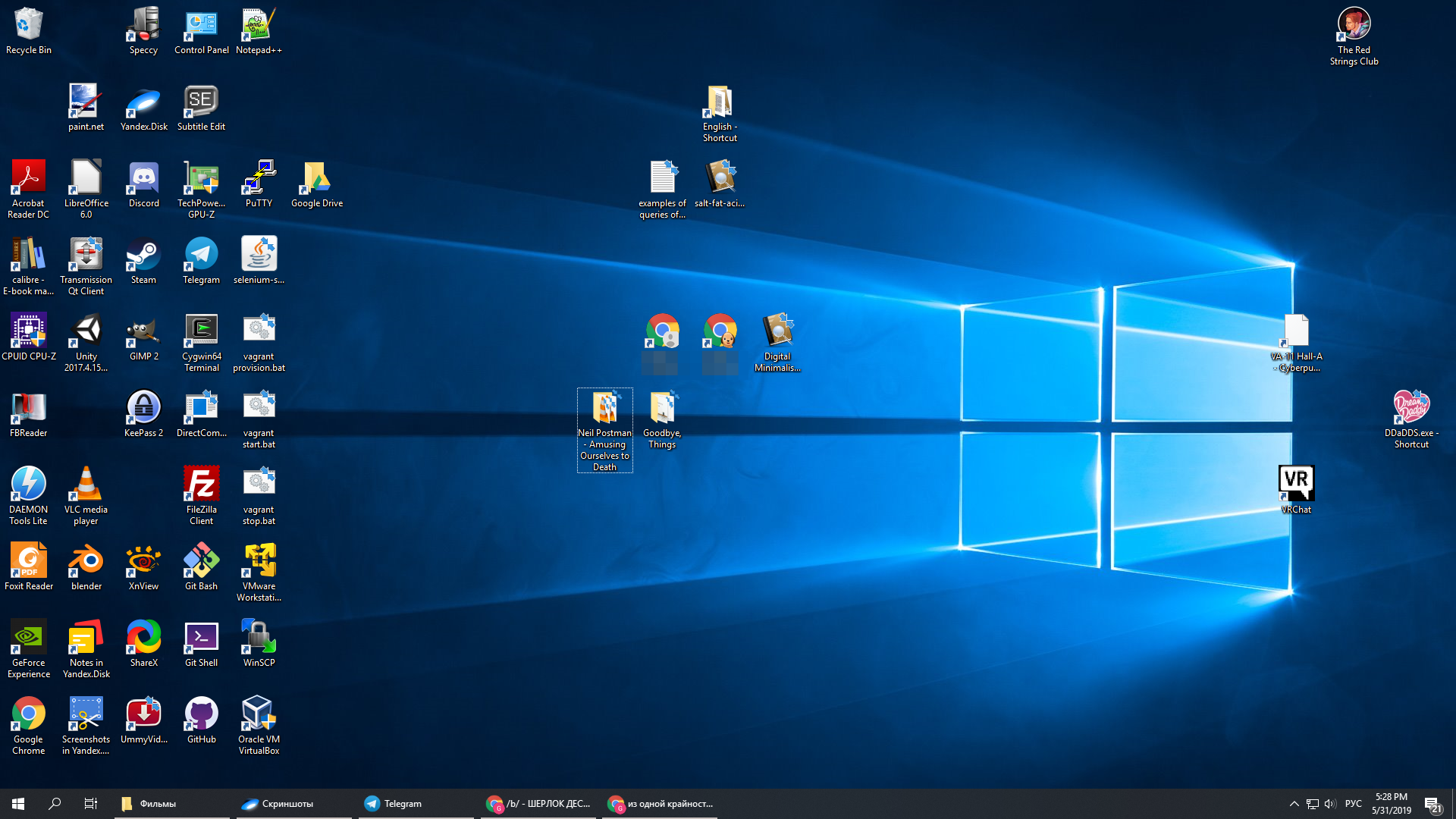Select the Yandex.Disk desktop icon
The height and width of the screenshot is (819, 1456).
[x=143, y=107]
